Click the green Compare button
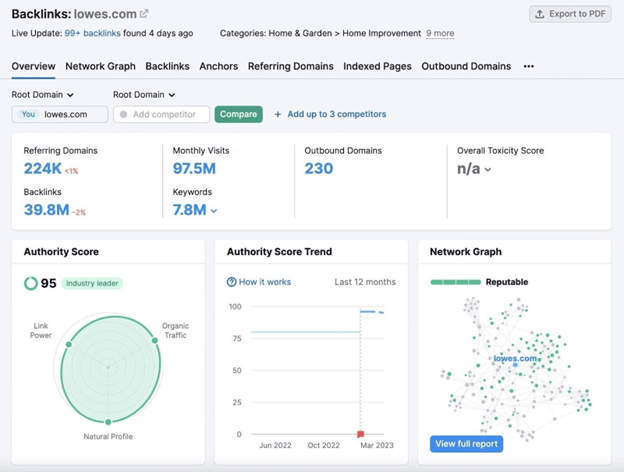Viewport: 624px width, 472px height. tap(238, 114)
